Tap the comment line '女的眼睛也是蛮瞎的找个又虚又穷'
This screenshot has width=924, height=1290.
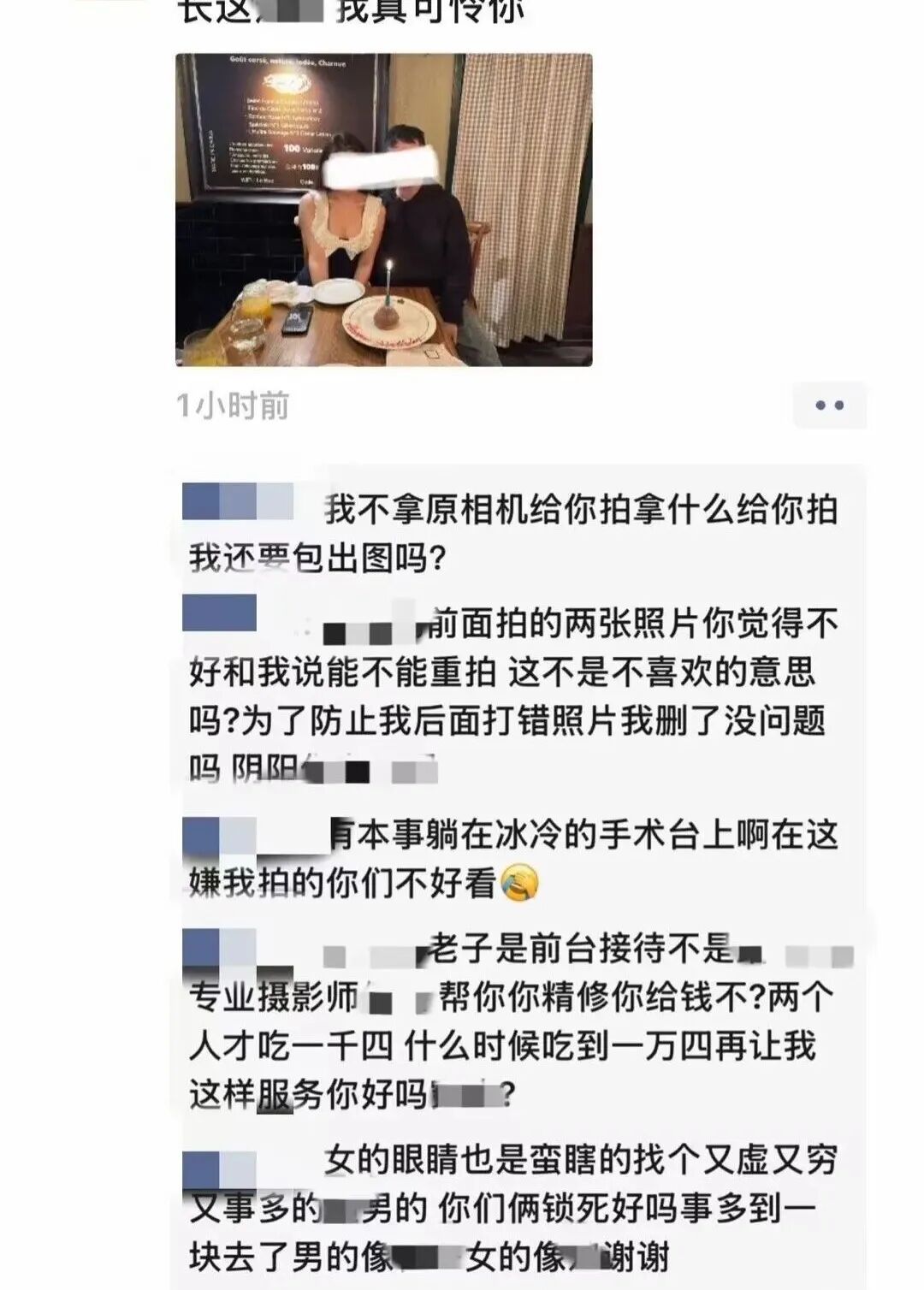pos(580,1161)
